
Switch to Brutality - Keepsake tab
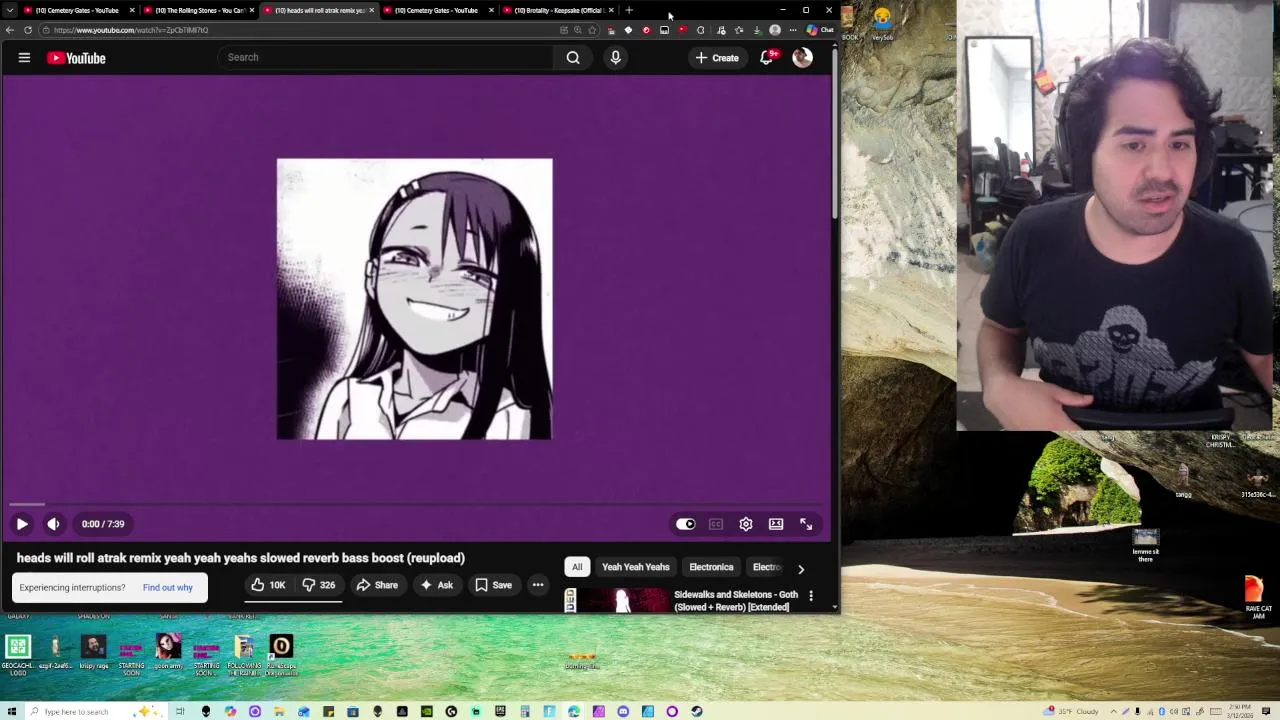pyautogui.click(x=558, y=10)
